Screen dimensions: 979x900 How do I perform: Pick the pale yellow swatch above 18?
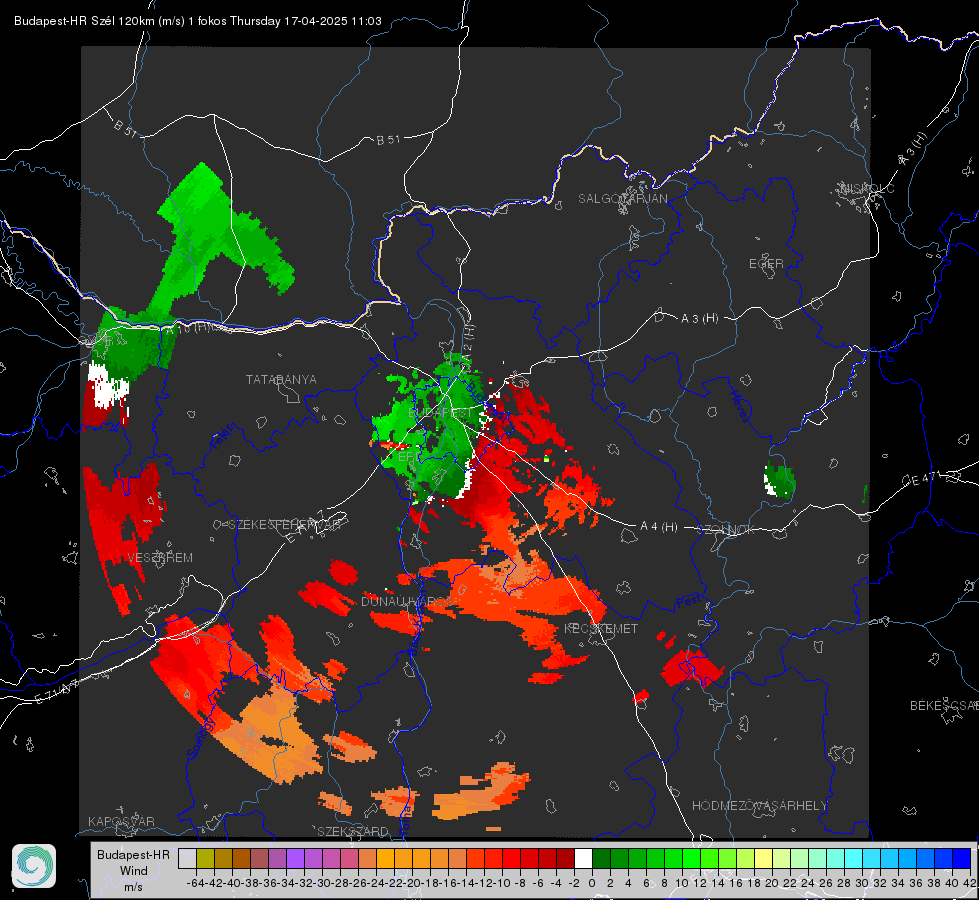[x=763, y=858]
